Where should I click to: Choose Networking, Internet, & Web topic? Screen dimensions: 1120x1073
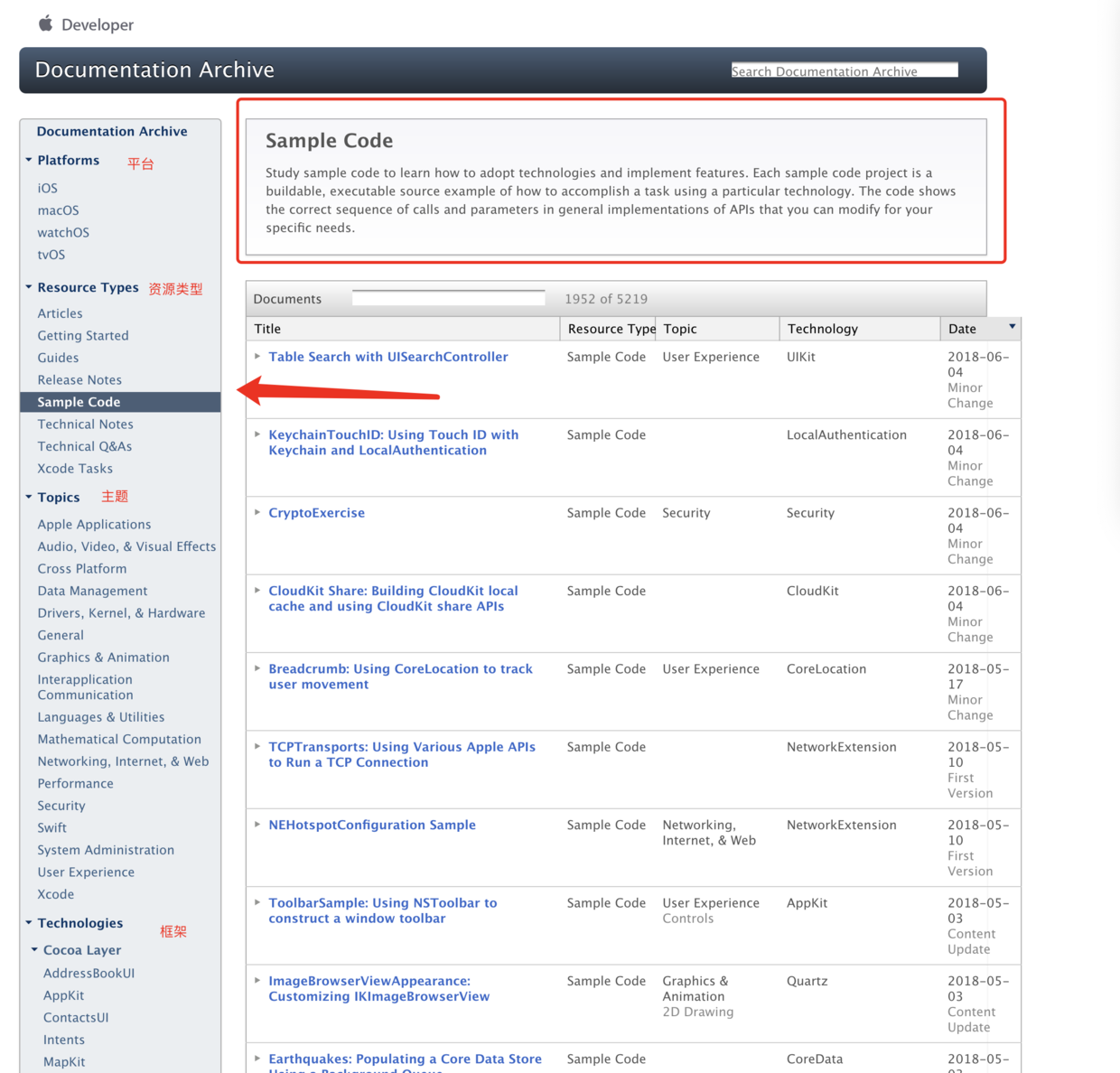[x=123, y=761]
